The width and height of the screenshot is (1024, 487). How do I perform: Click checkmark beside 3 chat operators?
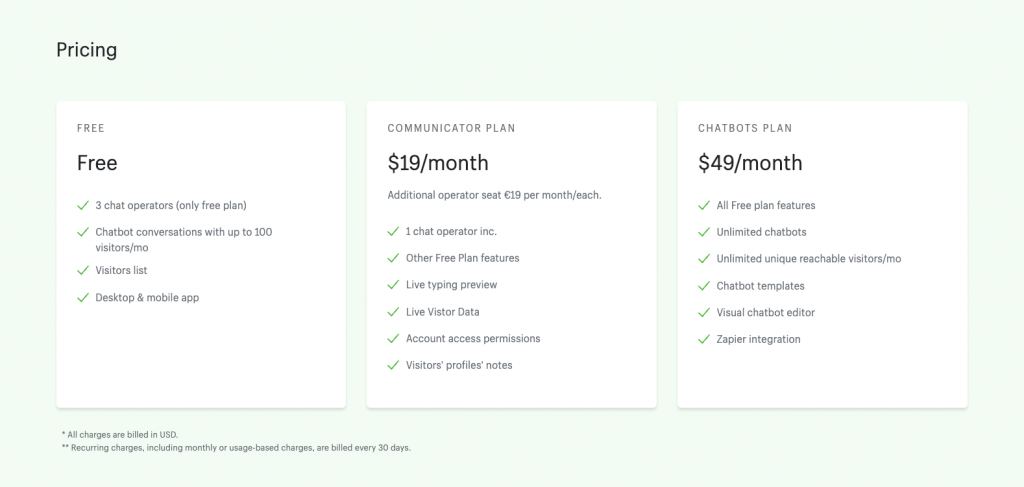click(x=83, y=206)
